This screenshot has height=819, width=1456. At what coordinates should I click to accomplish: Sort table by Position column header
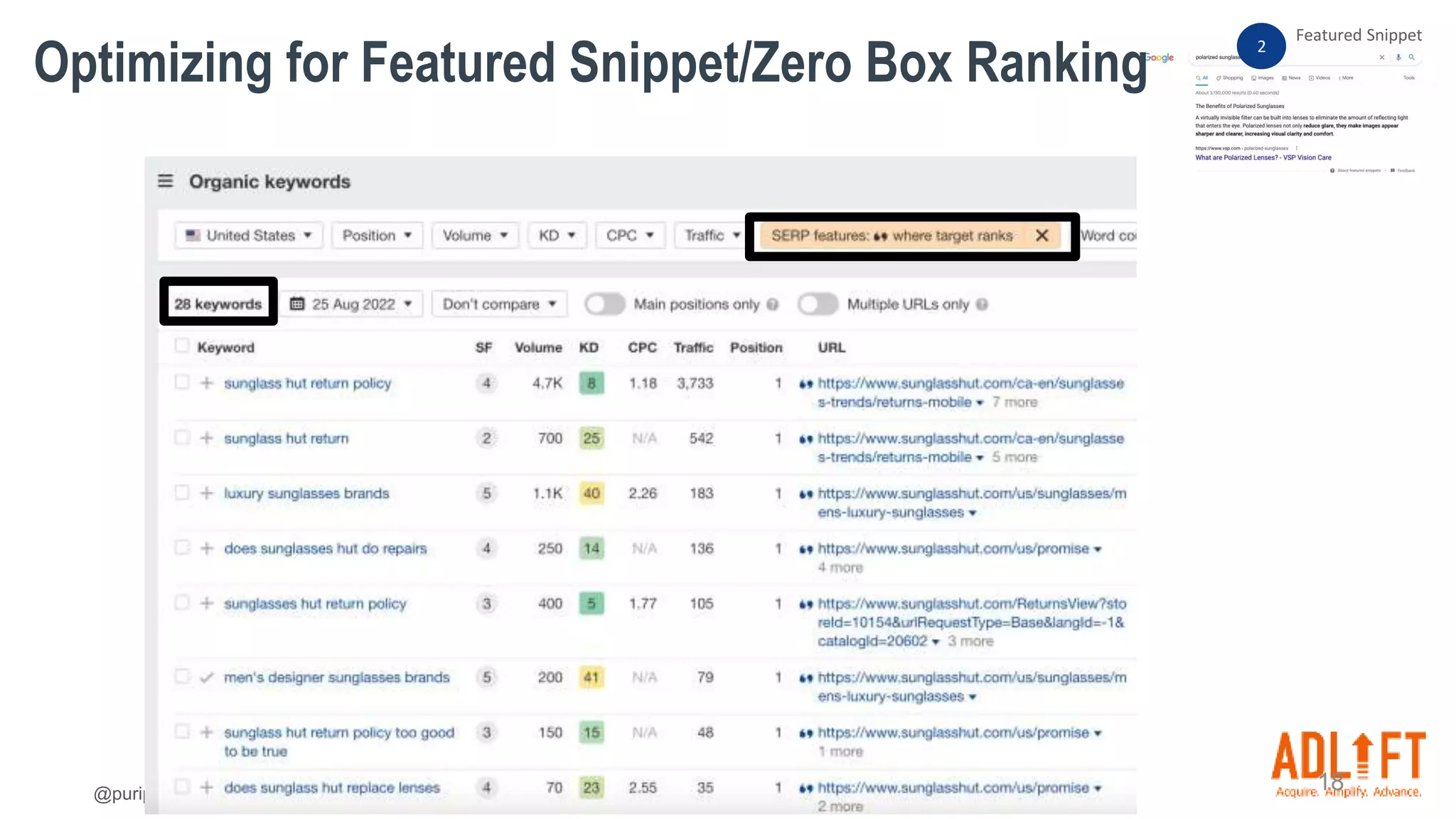pos(756,348)
